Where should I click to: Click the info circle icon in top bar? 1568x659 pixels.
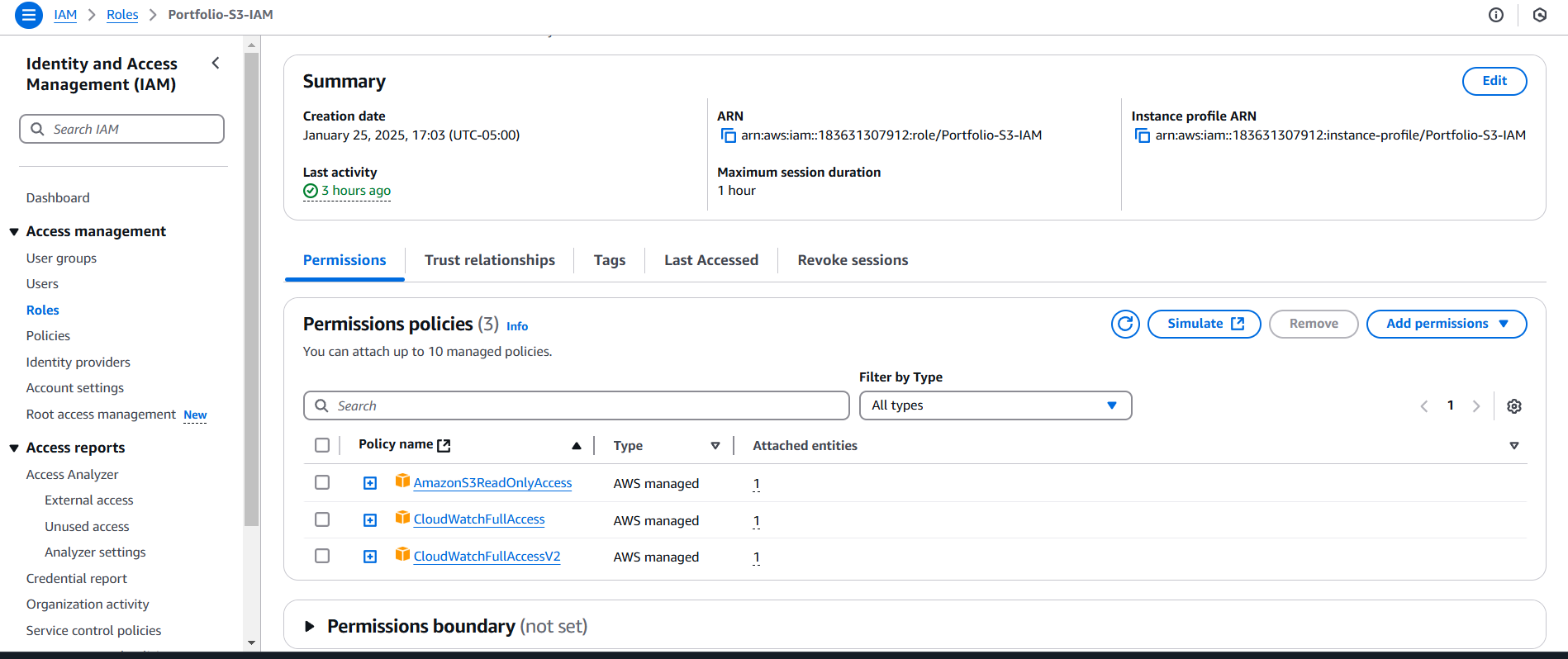[x=1496, y=15]
